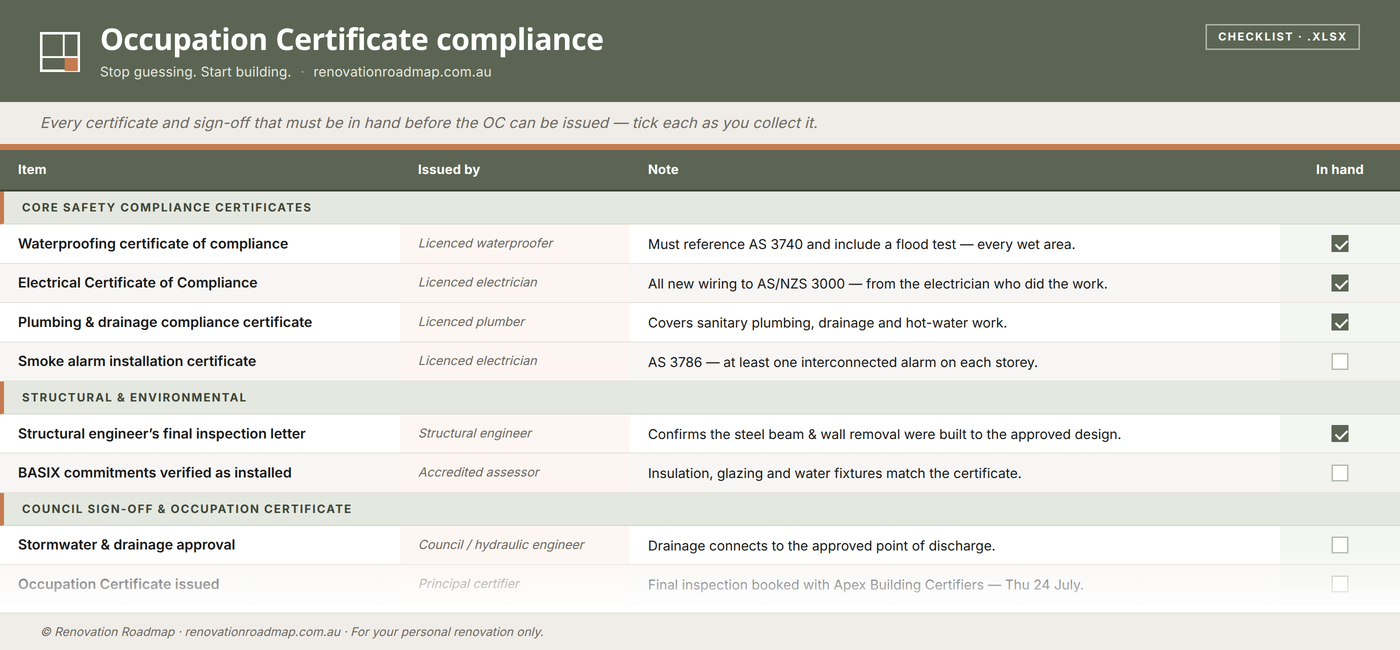
Task: Open the renovationroadmap.com.au link in footer
Action: click(263, 632)
